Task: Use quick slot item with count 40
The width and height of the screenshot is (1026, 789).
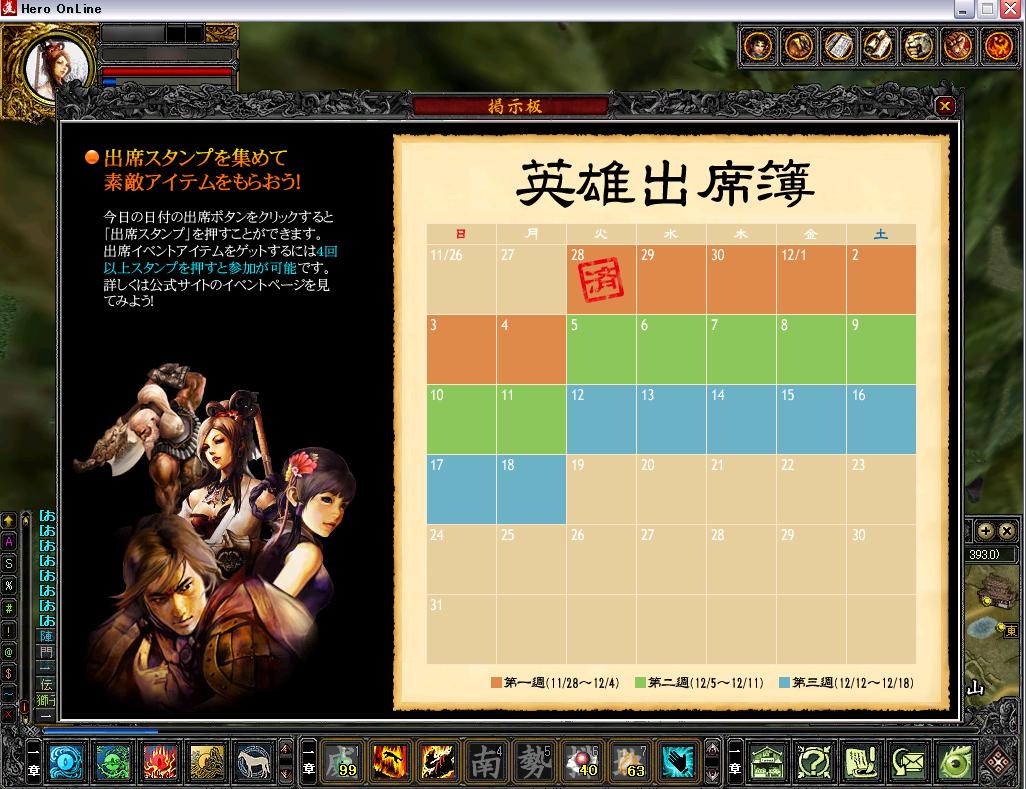Action: [580, 762]
